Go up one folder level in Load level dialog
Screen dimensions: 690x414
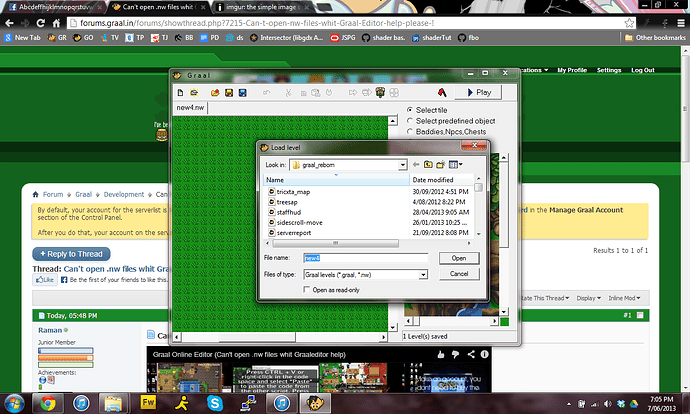point(428,165)
